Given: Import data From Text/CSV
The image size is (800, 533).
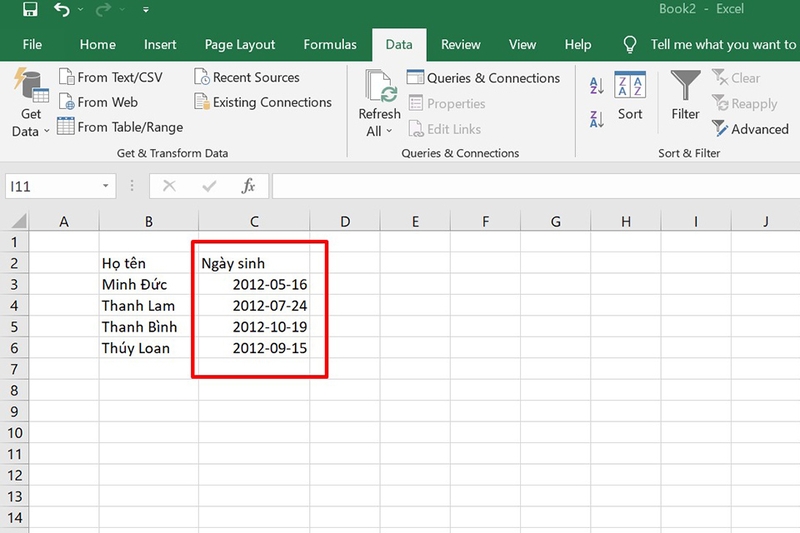Looking at the screenshot, I should click(x=111, y=77).
